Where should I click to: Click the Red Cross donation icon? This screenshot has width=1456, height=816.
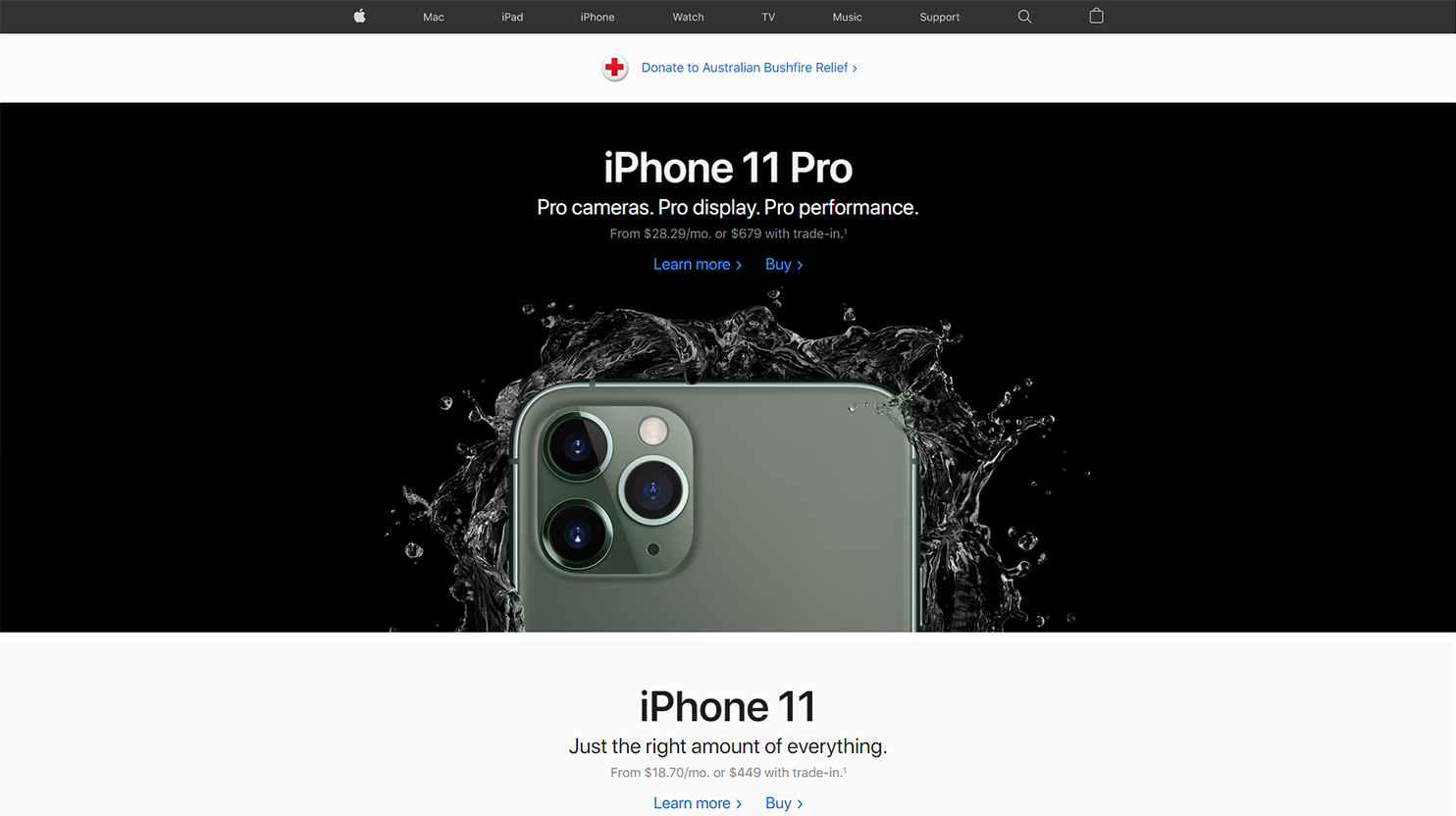coord(615,68)
